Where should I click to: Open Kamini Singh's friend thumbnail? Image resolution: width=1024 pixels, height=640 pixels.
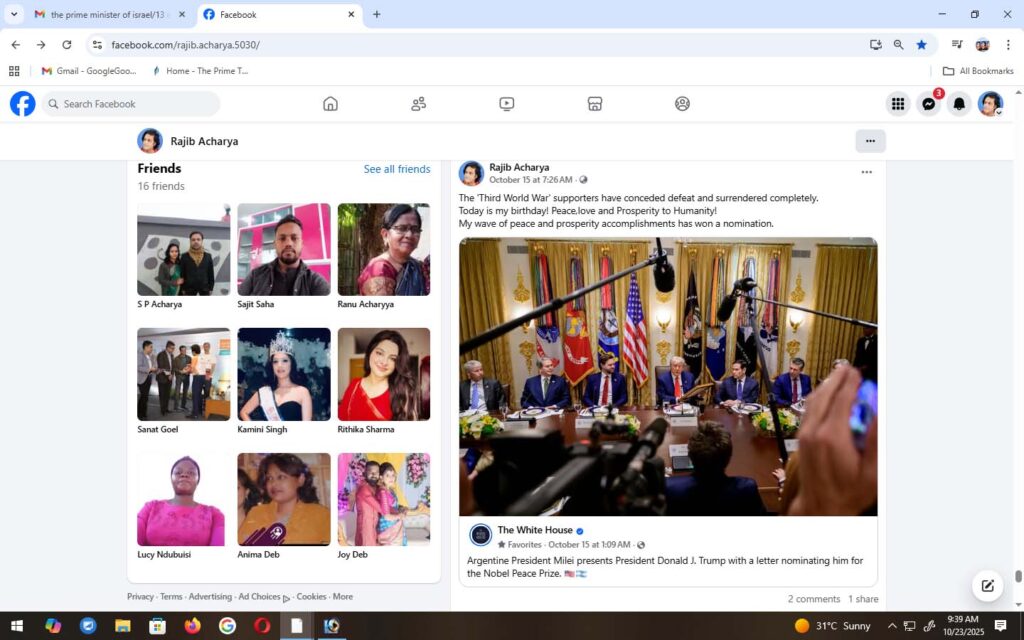click(x=284, y=374)
